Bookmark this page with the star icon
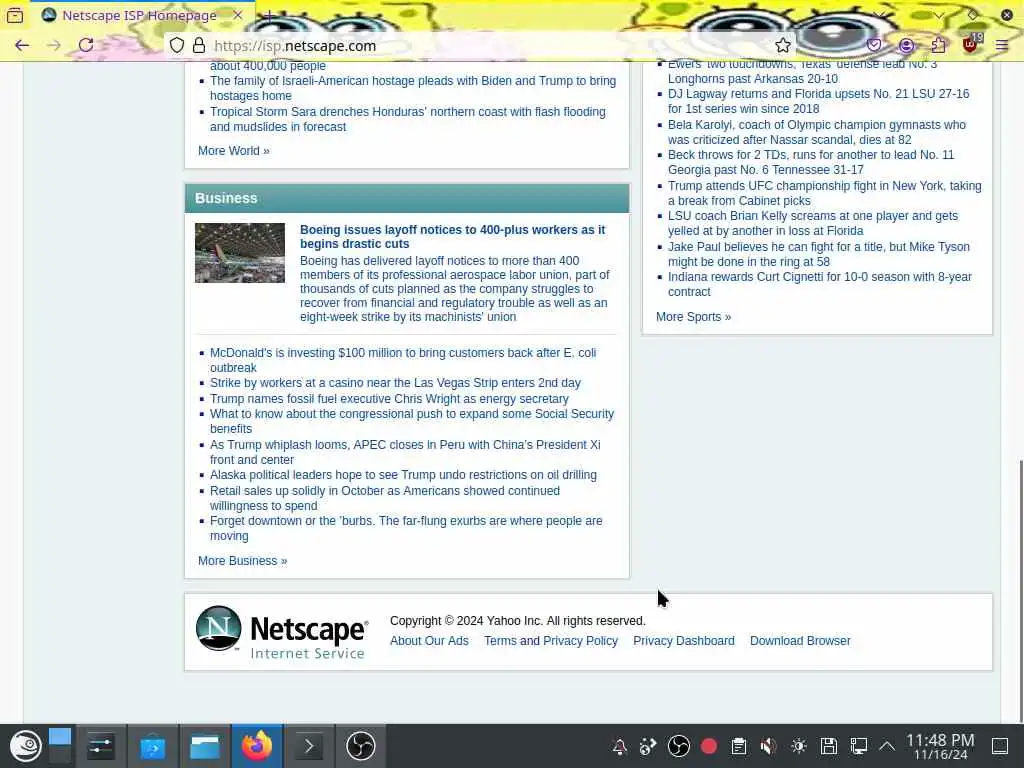 [x=782, y=45]
